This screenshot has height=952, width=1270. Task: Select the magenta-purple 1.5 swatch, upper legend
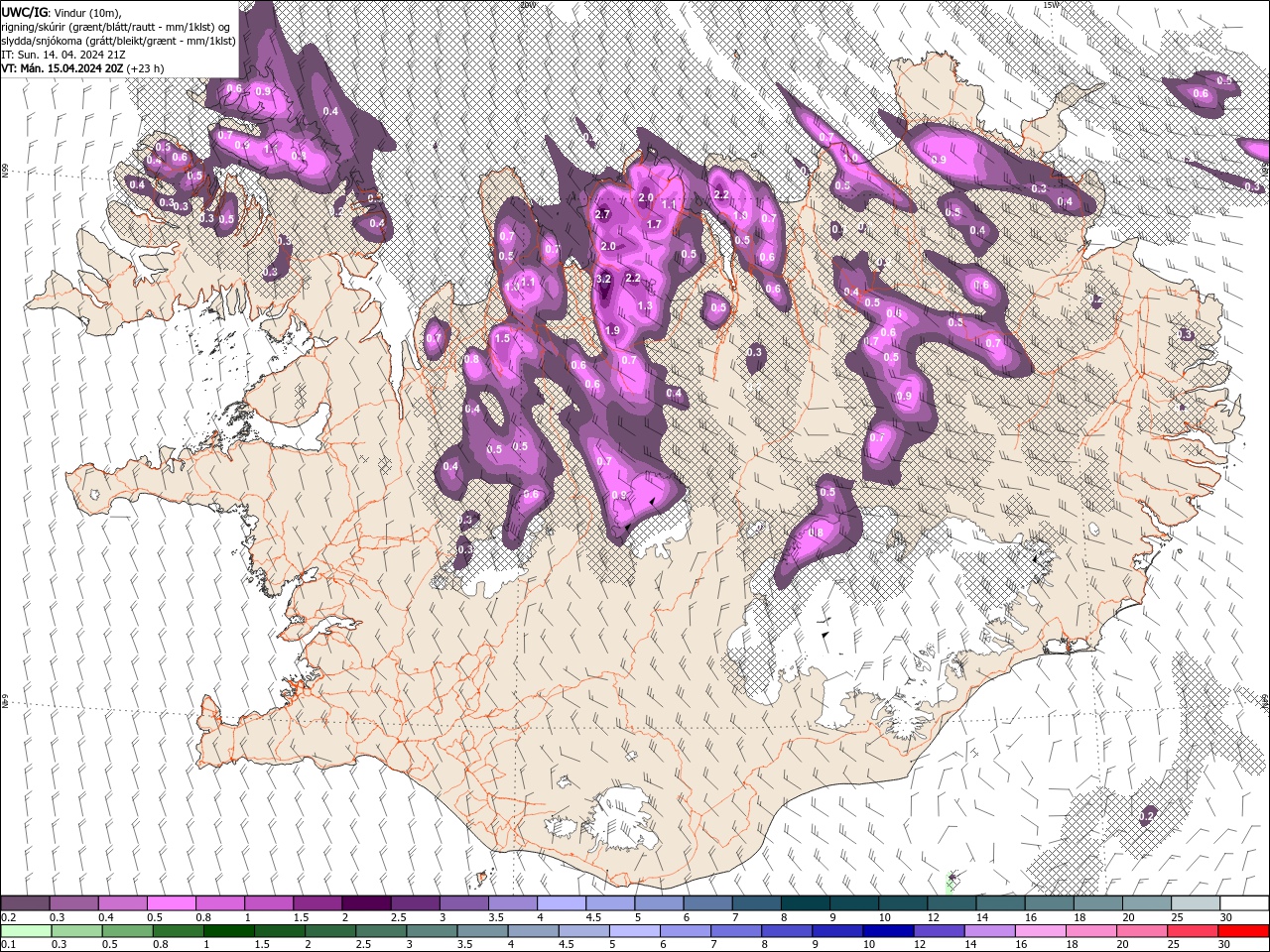317,903
